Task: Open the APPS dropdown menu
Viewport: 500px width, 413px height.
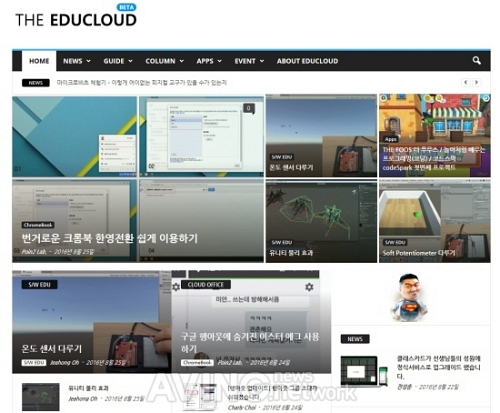Action: pos(209,61)
